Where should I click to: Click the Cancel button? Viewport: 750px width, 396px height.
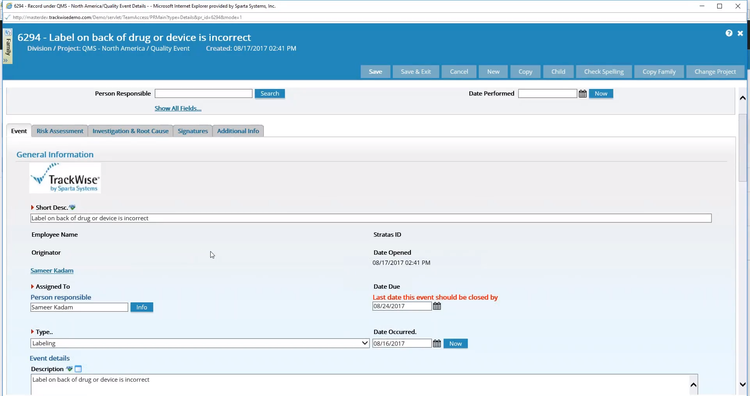[459, 72]
